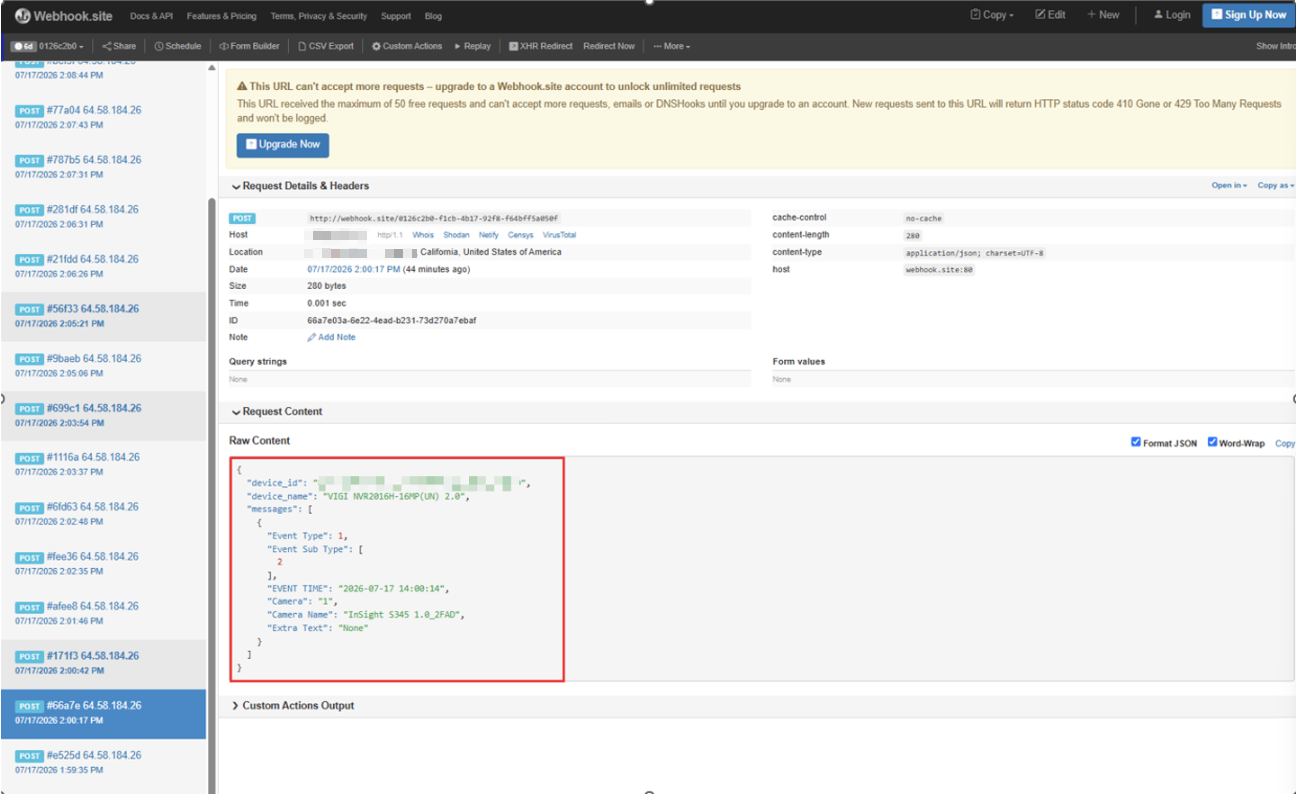The height and width of the screenshot is (795, 1296).
Task: Expand Custom Actions Output section
Action: point(292,706)
